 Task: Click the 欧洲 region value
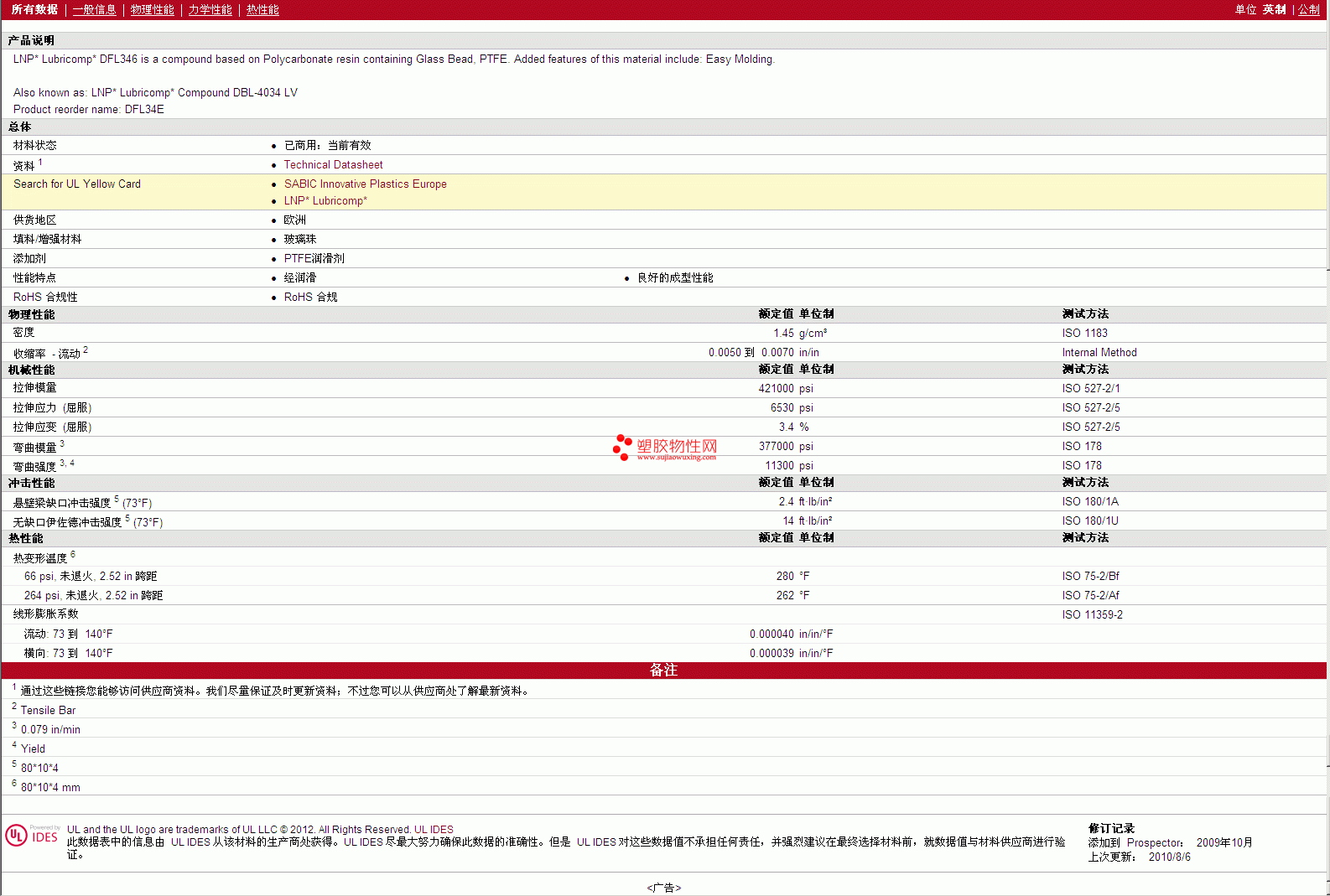tap(294, 220)
